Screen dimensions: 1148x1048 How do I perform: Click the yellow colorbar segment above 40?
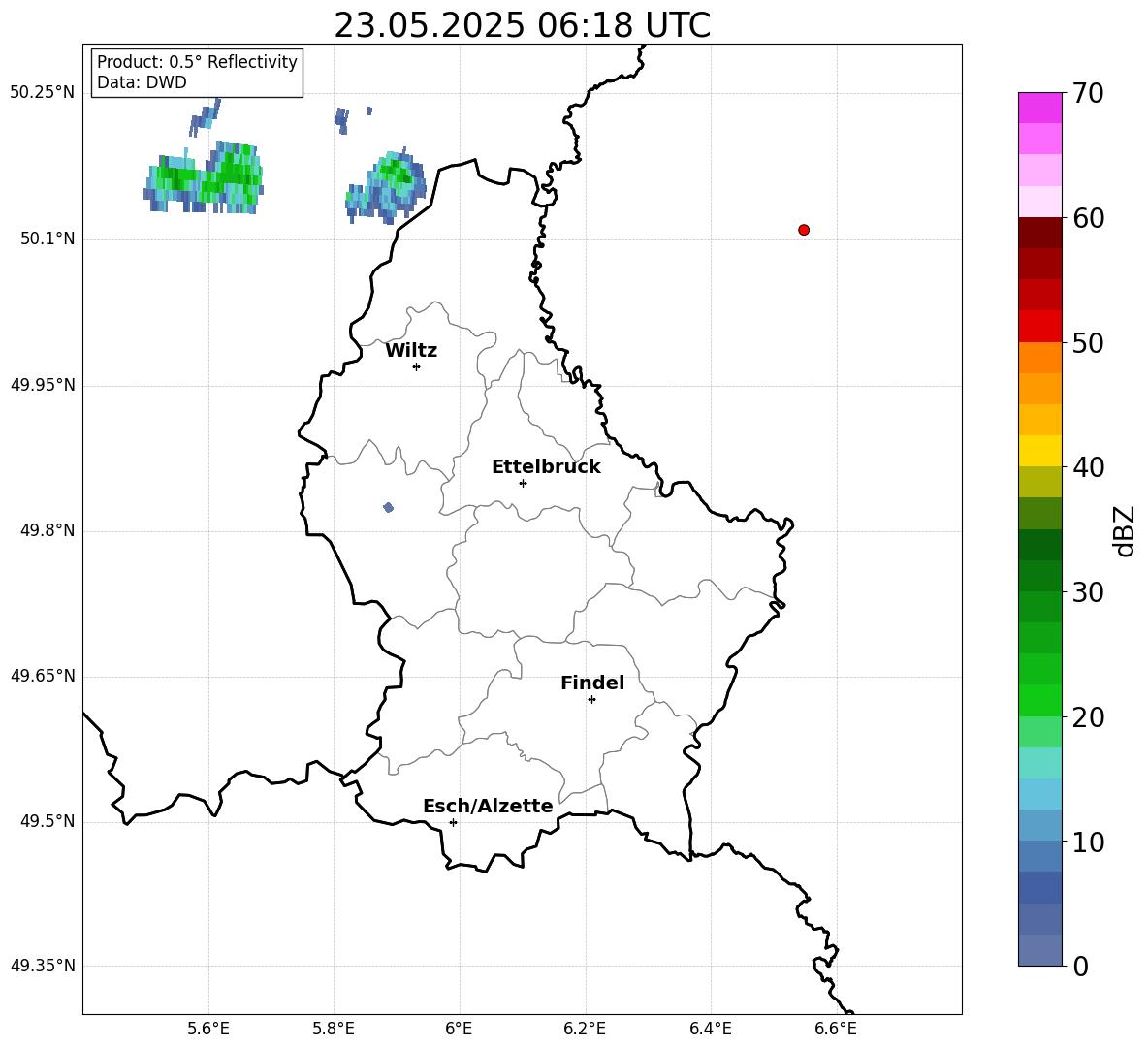(1039, 451)
